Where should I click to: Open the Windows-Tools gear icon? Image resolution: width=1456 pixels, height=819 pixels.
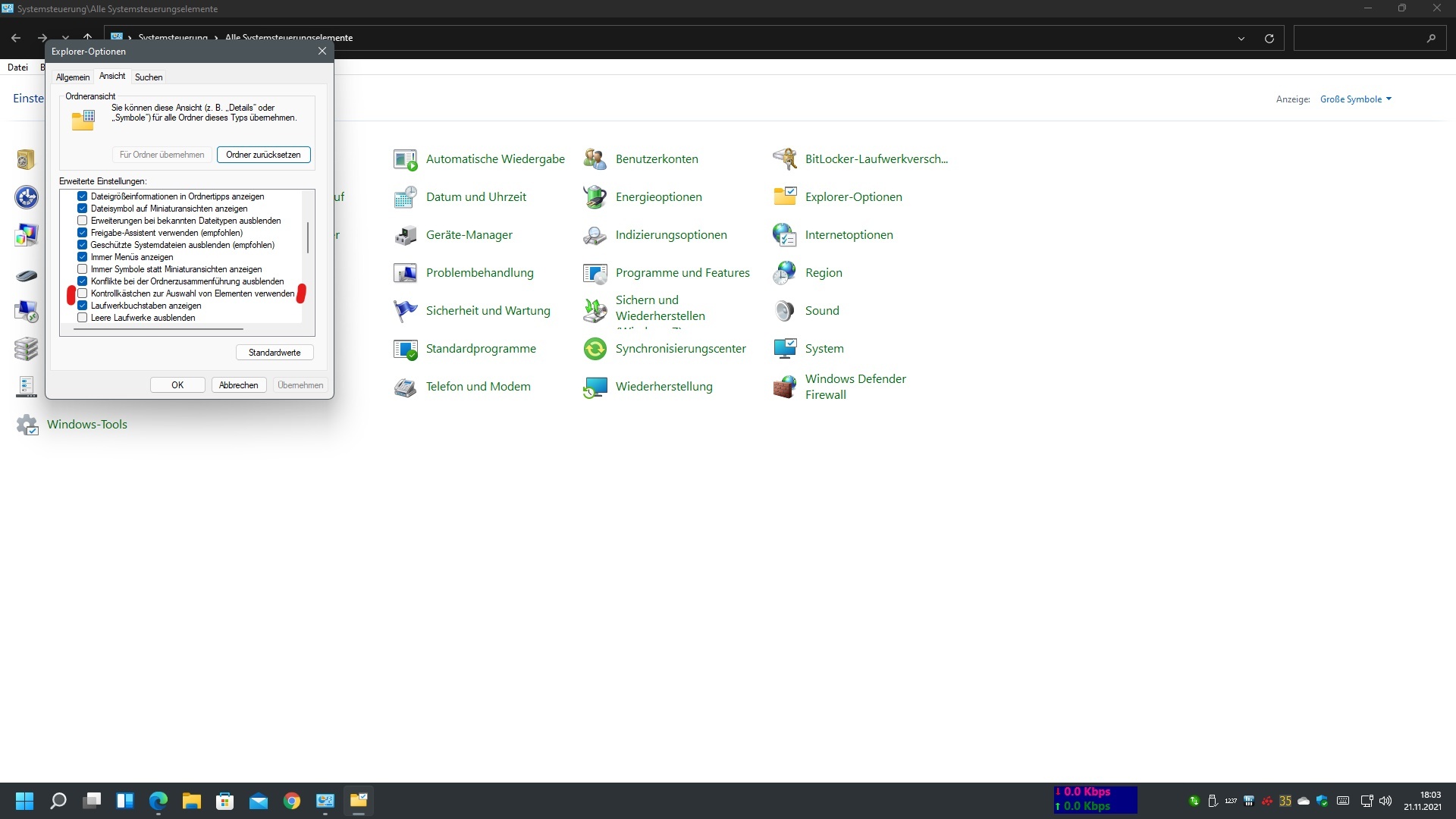[27, 425]
